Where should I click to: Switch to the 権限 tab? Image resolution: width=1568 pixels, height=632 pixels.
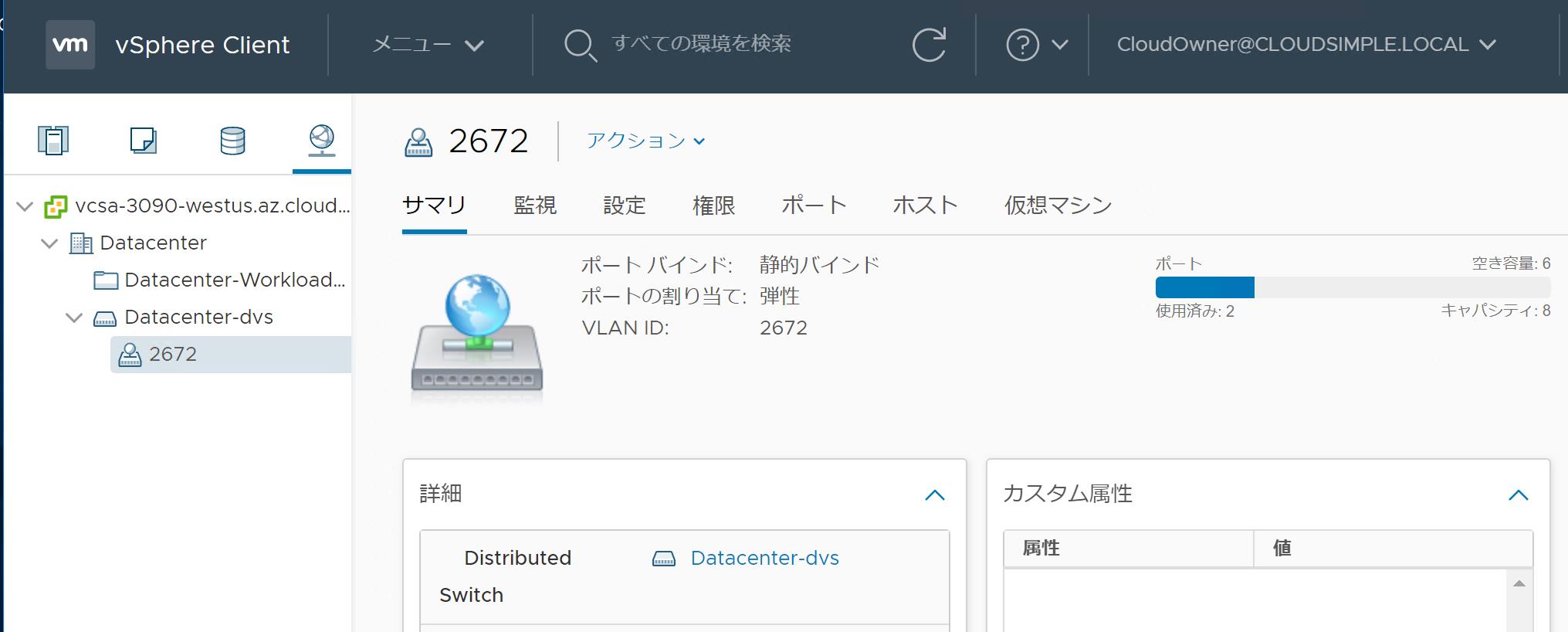click(714, 206)
